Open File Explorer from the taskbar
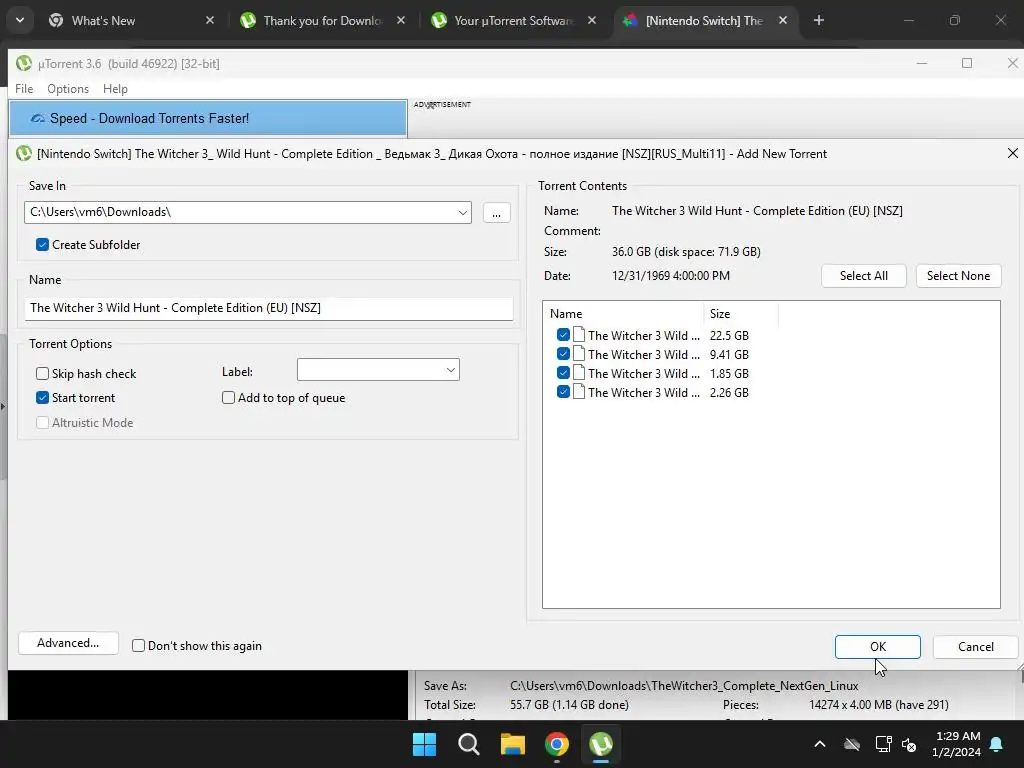This screenshot has width=1024, height=768. (x=513, y=744)
